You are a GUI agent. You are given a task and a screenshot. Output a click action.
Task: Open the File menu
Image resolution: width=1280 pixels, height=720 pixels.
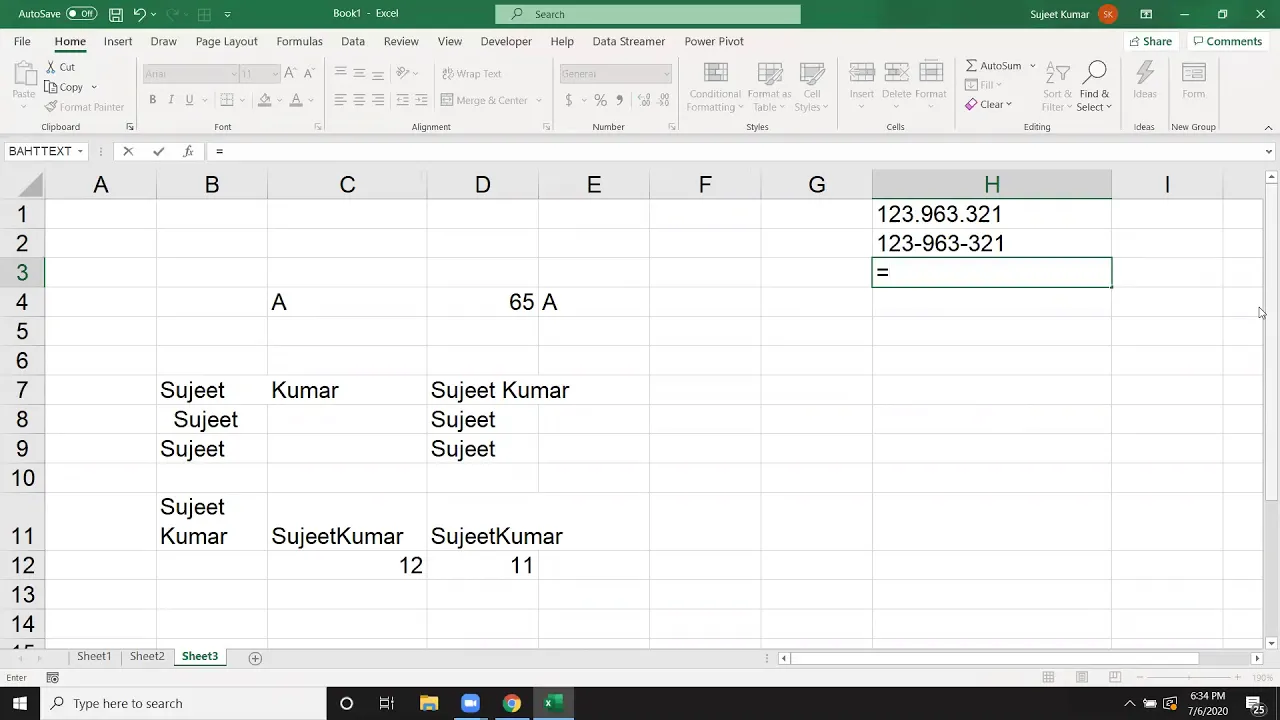pyautogui.click(x=22, y=41)
